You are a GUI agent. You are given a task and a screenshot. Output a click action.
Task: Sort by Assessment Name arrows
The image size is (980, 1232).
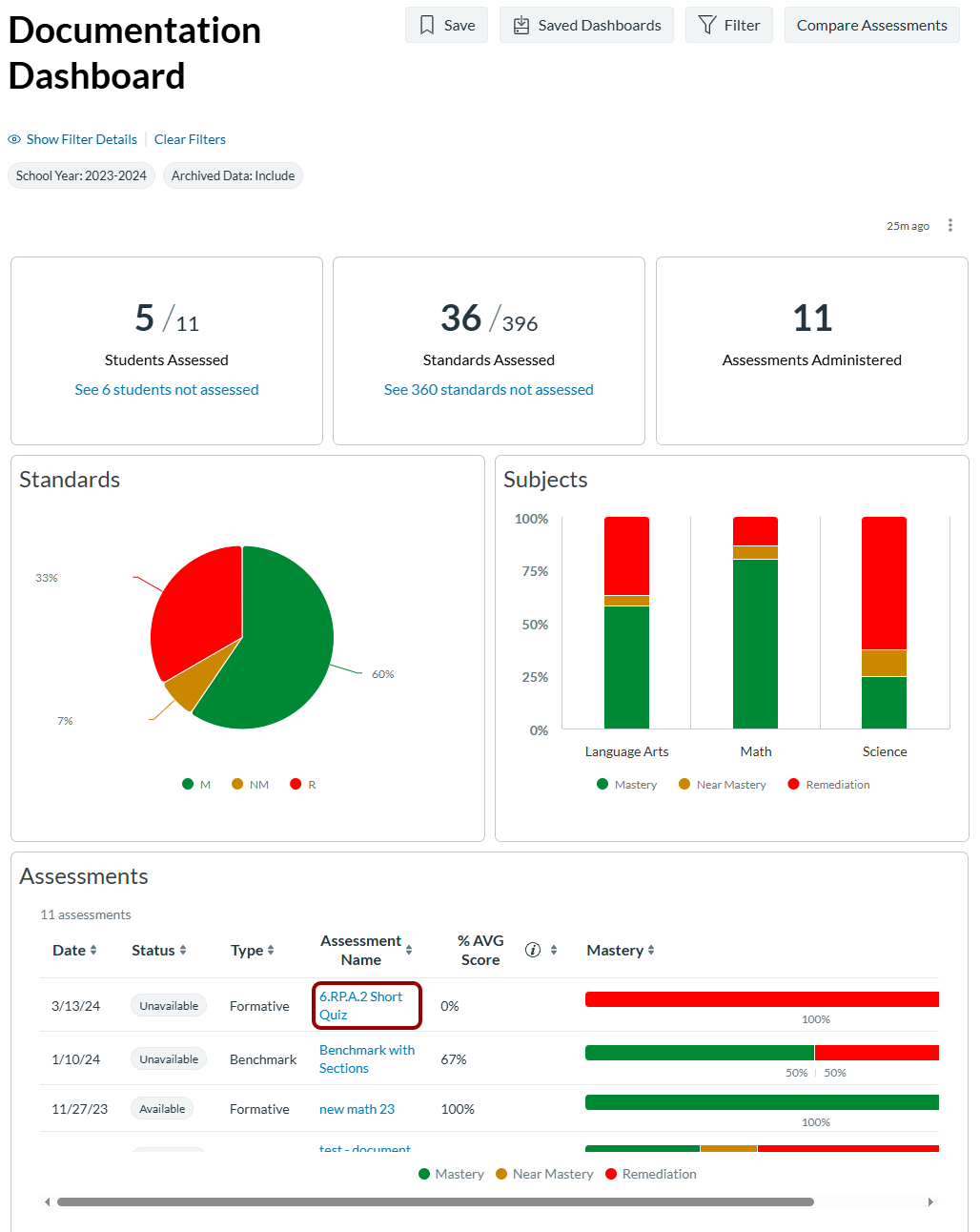click(x=409, y=950)
